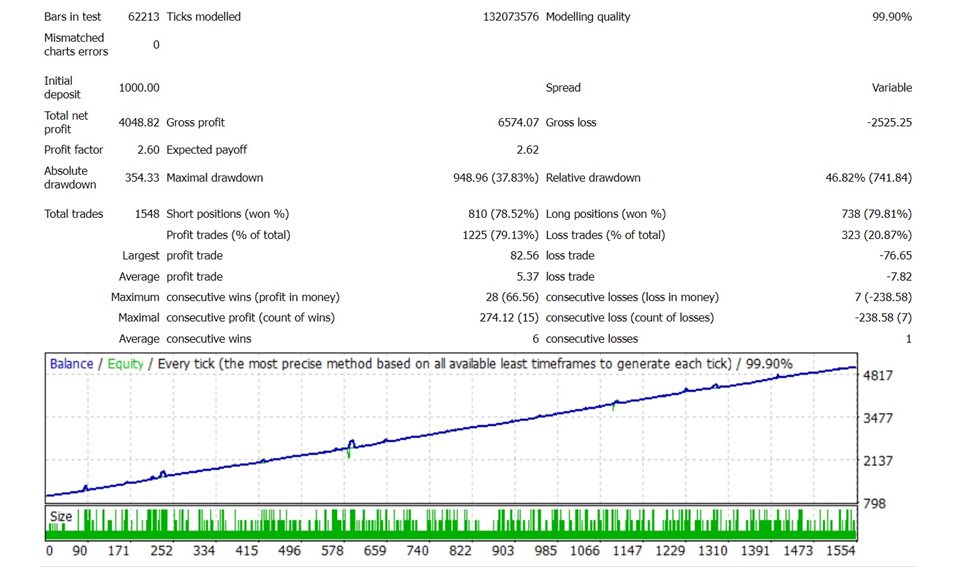Click the 90 trade number on x-axis
Viewport: 960px width, 567px height.
pos(80,550)
